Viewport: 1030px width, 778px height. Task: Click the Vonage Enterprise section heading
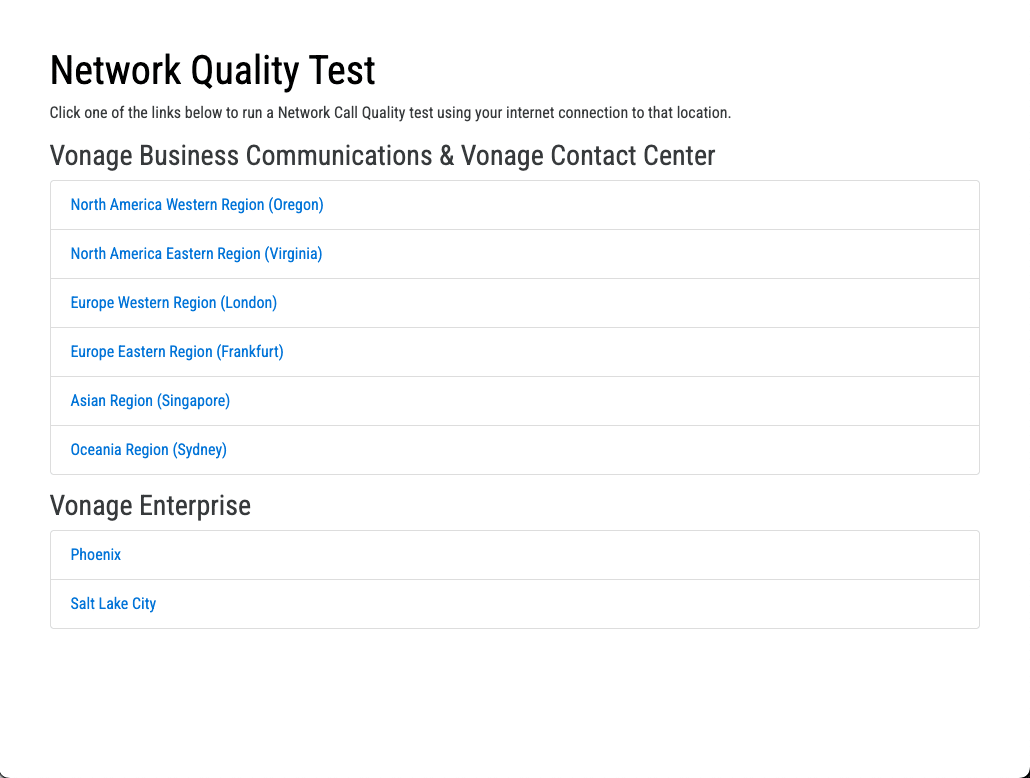[x=150, y=505]
